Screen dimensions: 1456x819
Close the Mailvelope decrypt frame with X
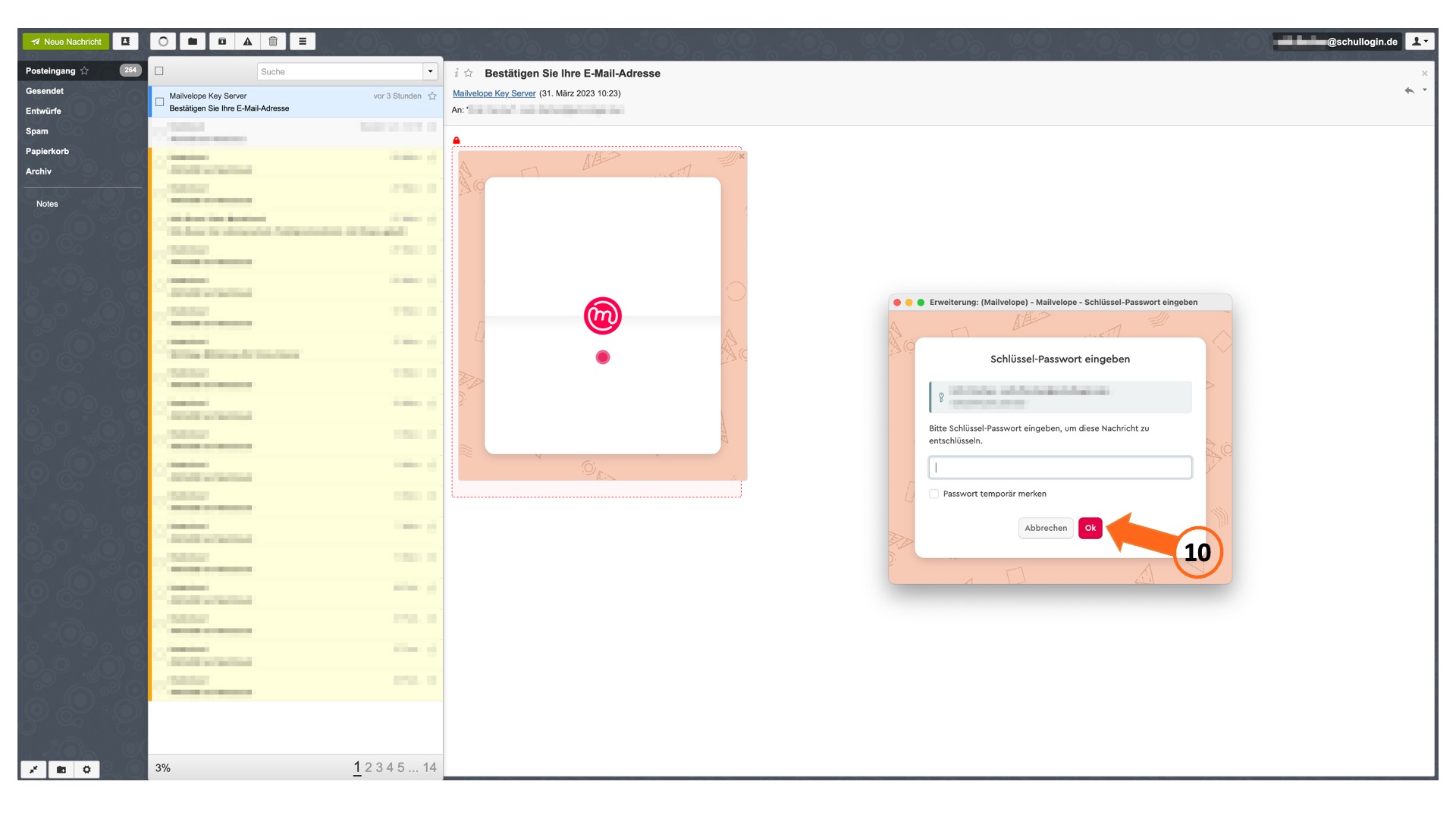(x=742, y=156)
